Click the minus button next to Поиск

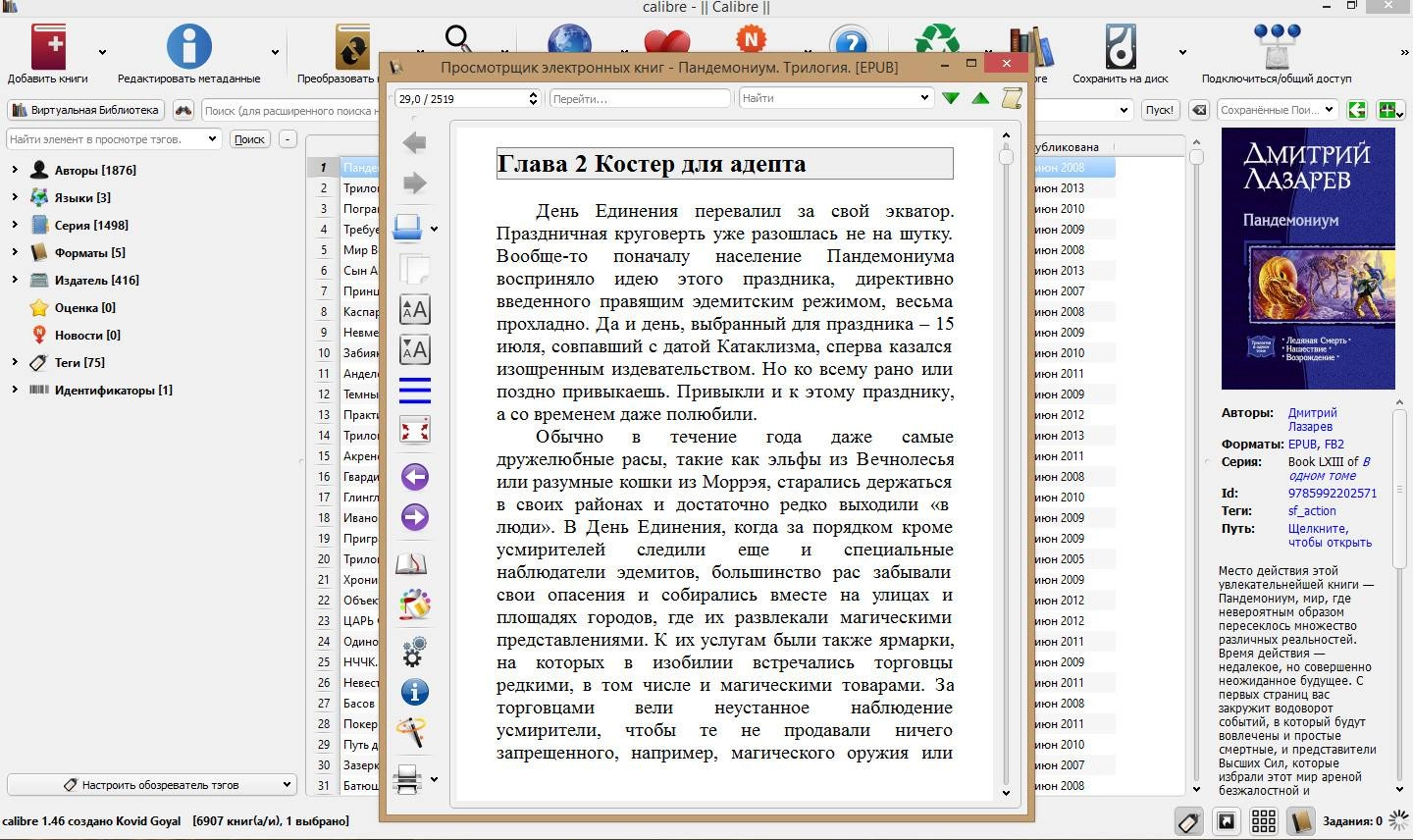(x=288, y=139)
